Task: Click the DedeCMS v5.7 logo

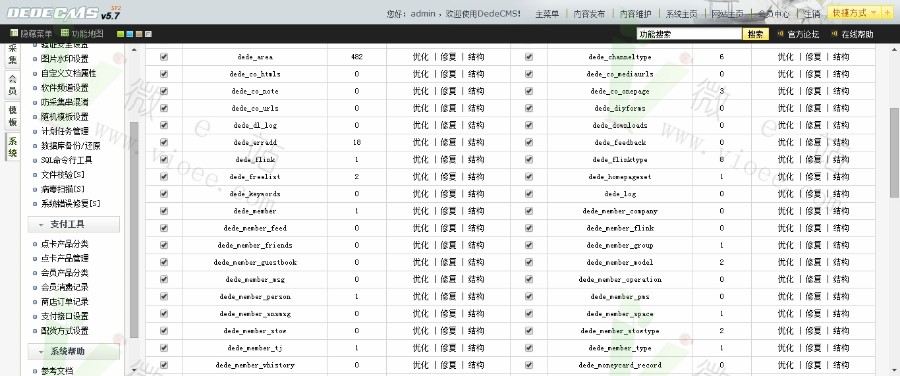Action: (63, 13)
